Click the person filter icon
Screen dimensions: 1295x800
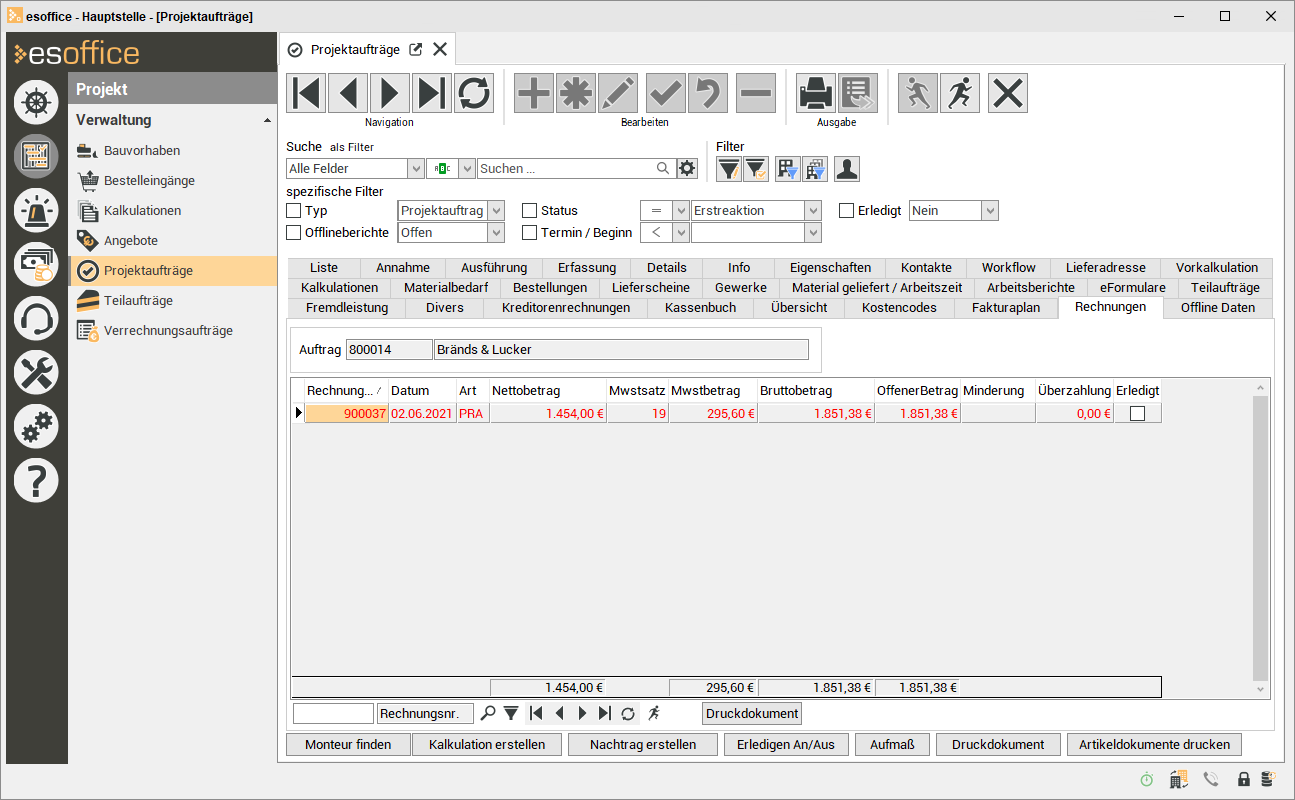[x=848, y=169]
